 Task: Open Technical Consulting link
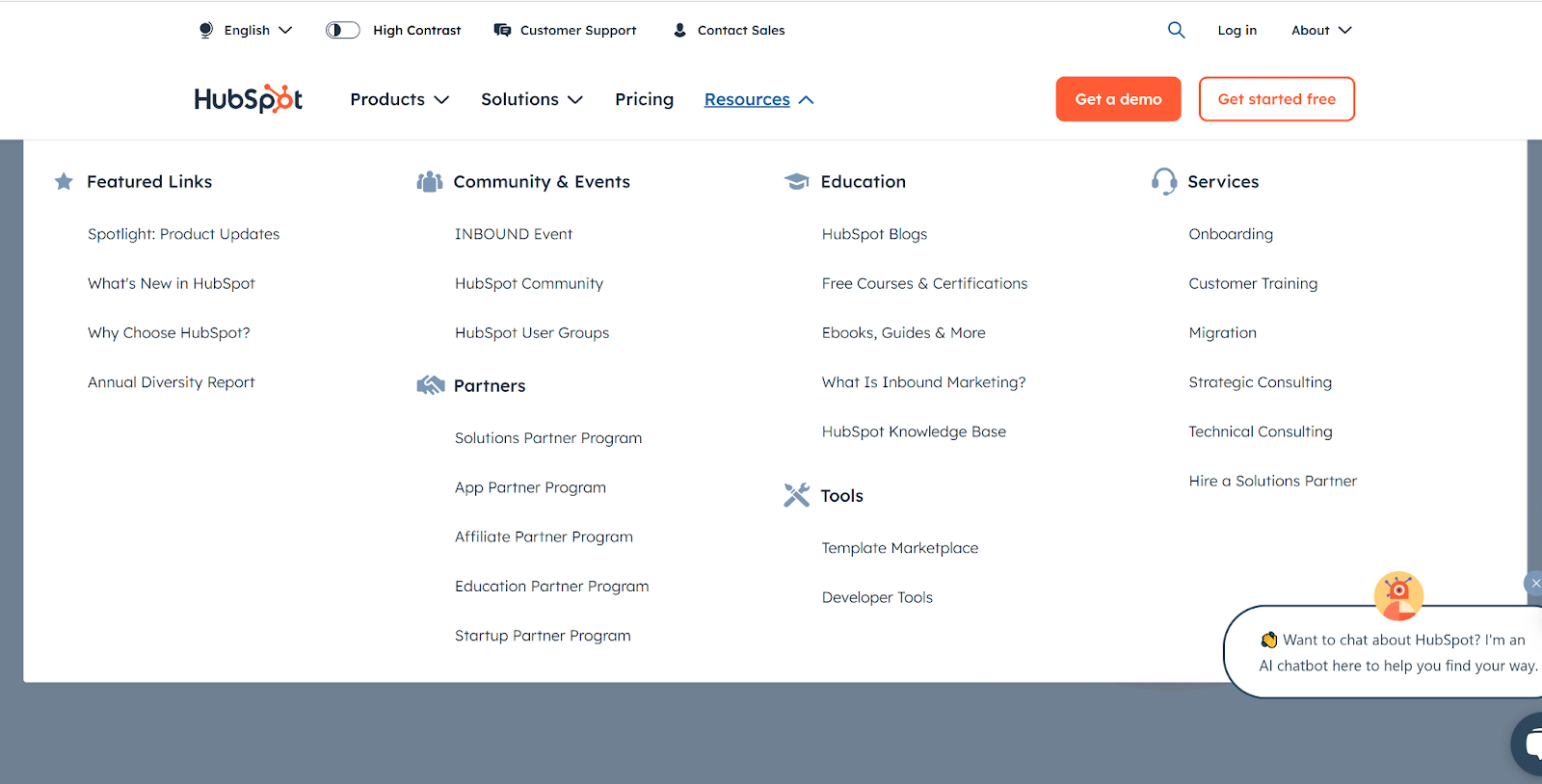click(x=1261, y=431)
